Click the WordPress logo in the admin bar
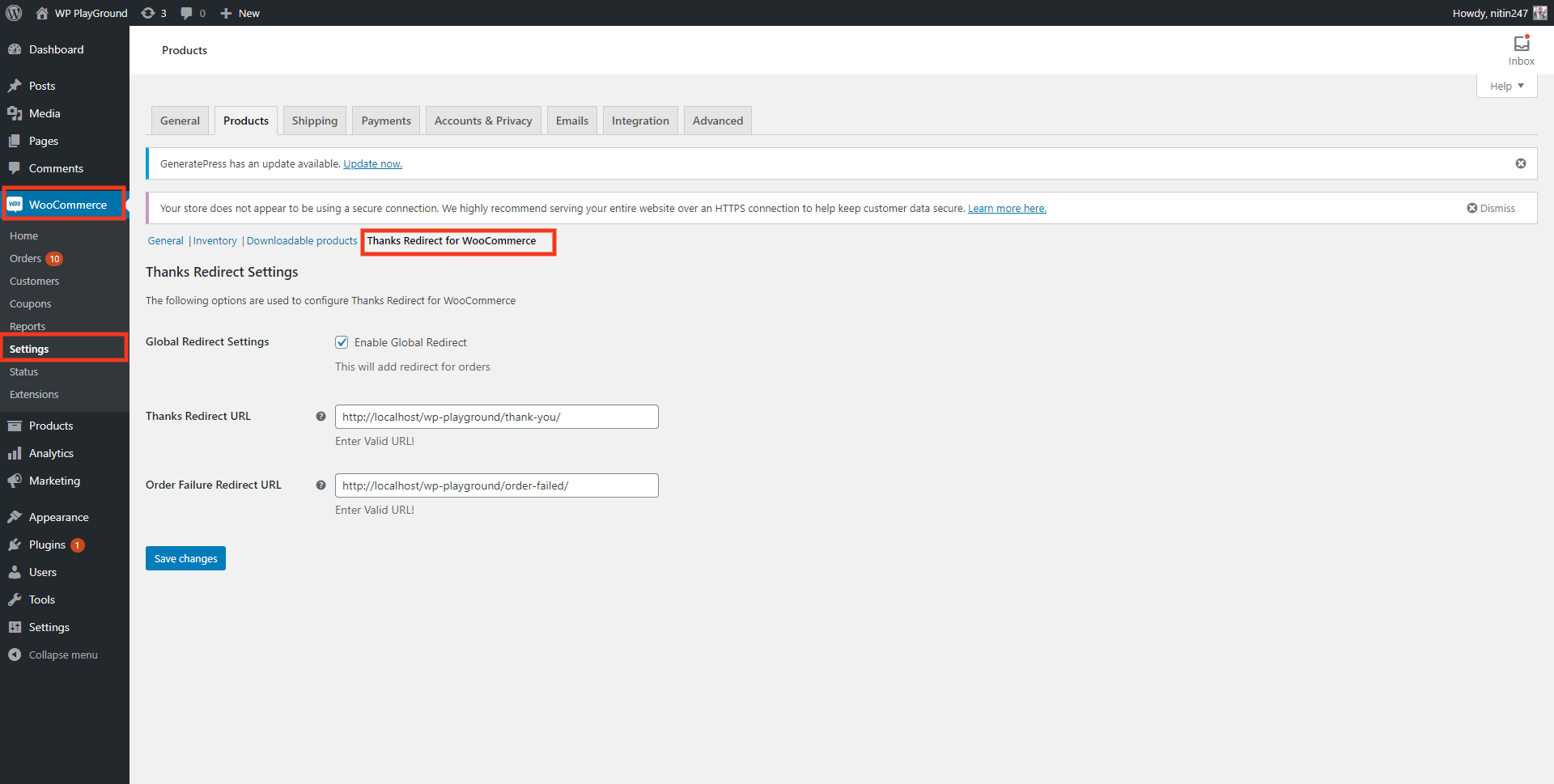Viewport: 1554px width, 784px height. click(14, 13)
